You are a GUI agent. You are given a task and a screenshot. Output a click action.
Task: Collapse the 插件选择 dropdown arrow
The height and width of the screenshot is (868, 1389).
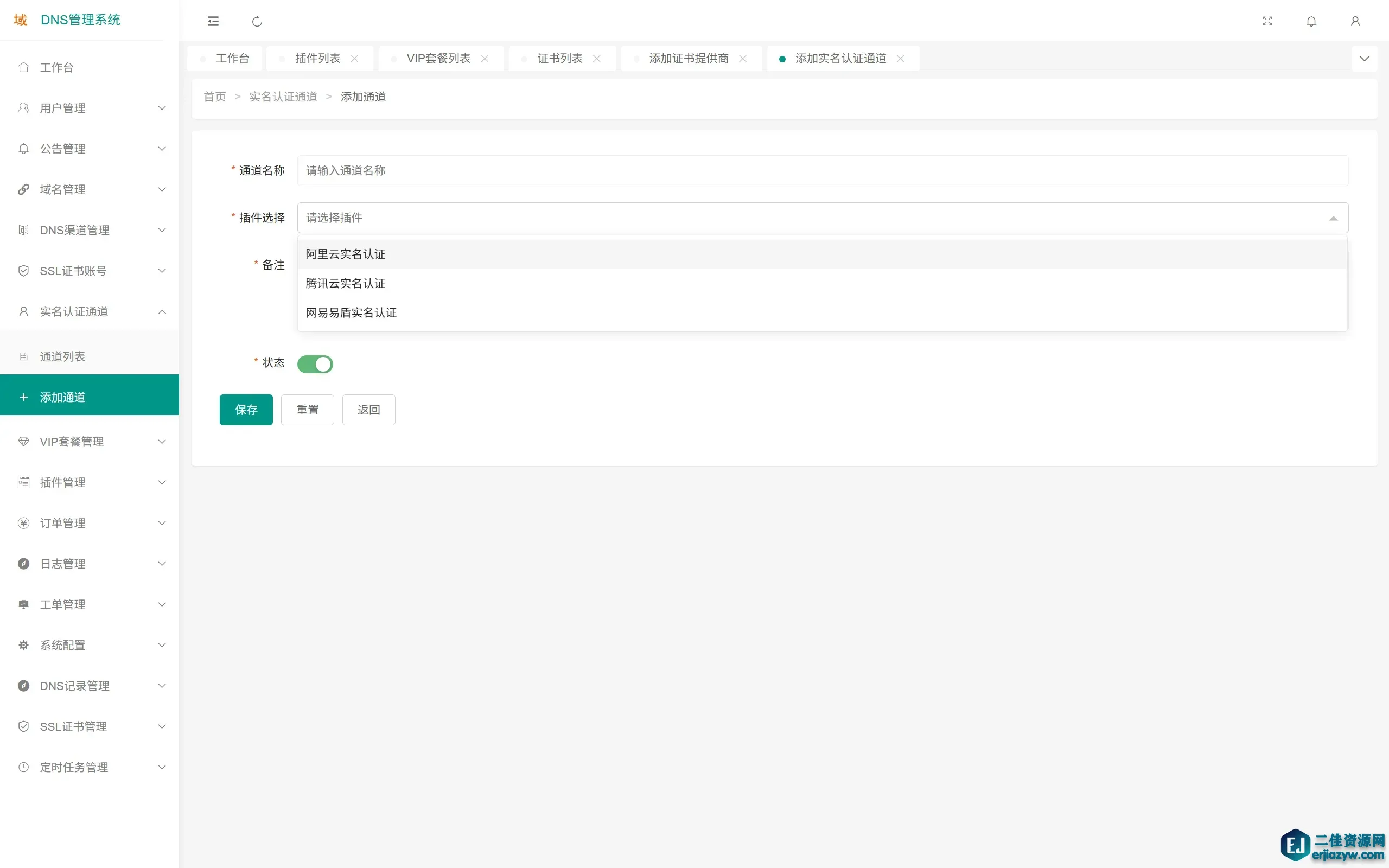[x=1333, y=218]
